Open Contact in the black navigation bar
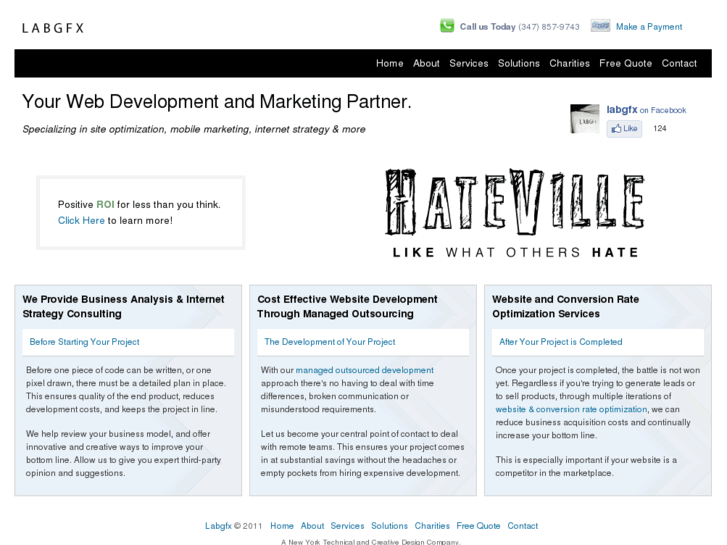This screenshot has width=727, height=545. click(x=679, y=64)
